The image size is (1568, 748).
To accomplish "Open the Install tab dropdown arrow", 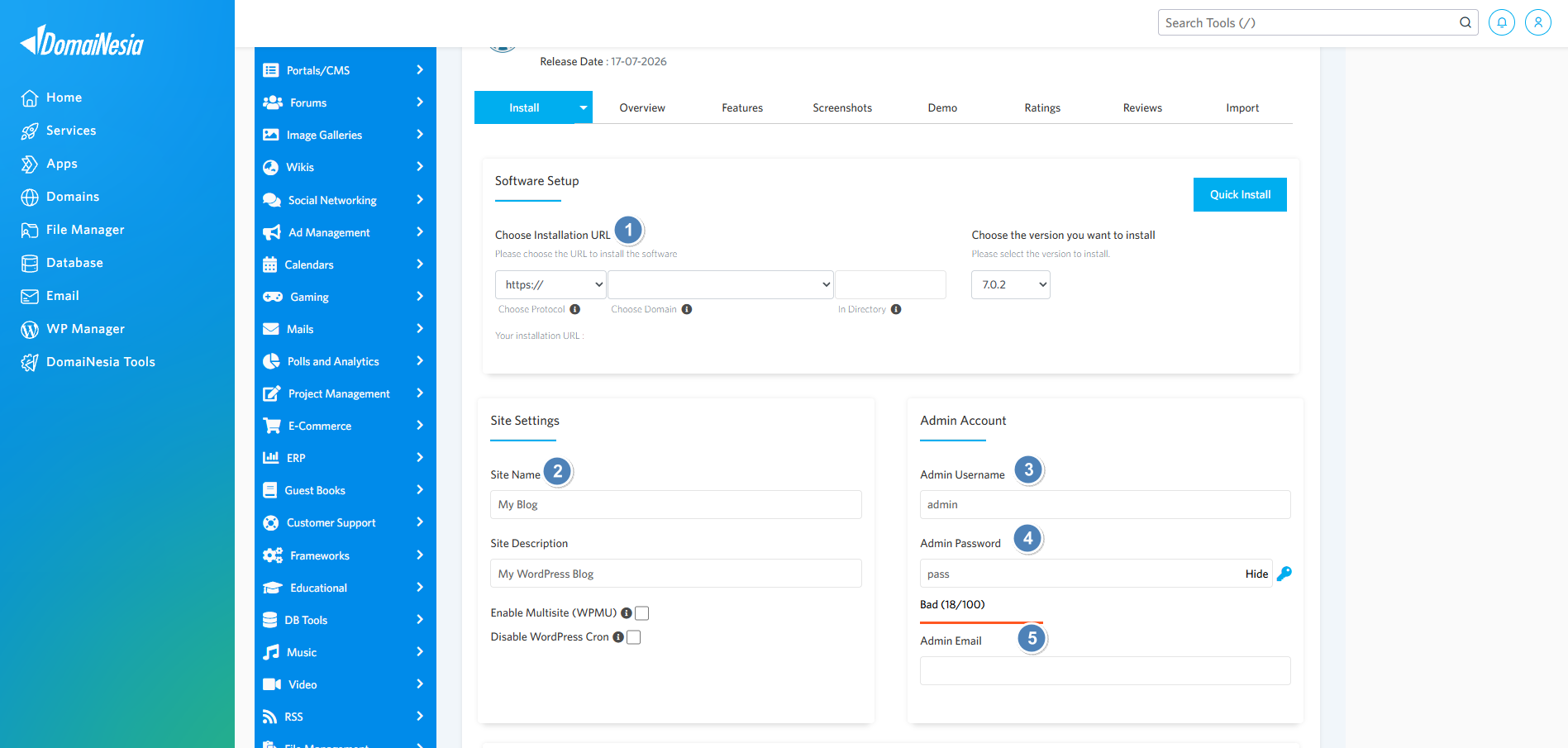I will [x=584, y=107].
